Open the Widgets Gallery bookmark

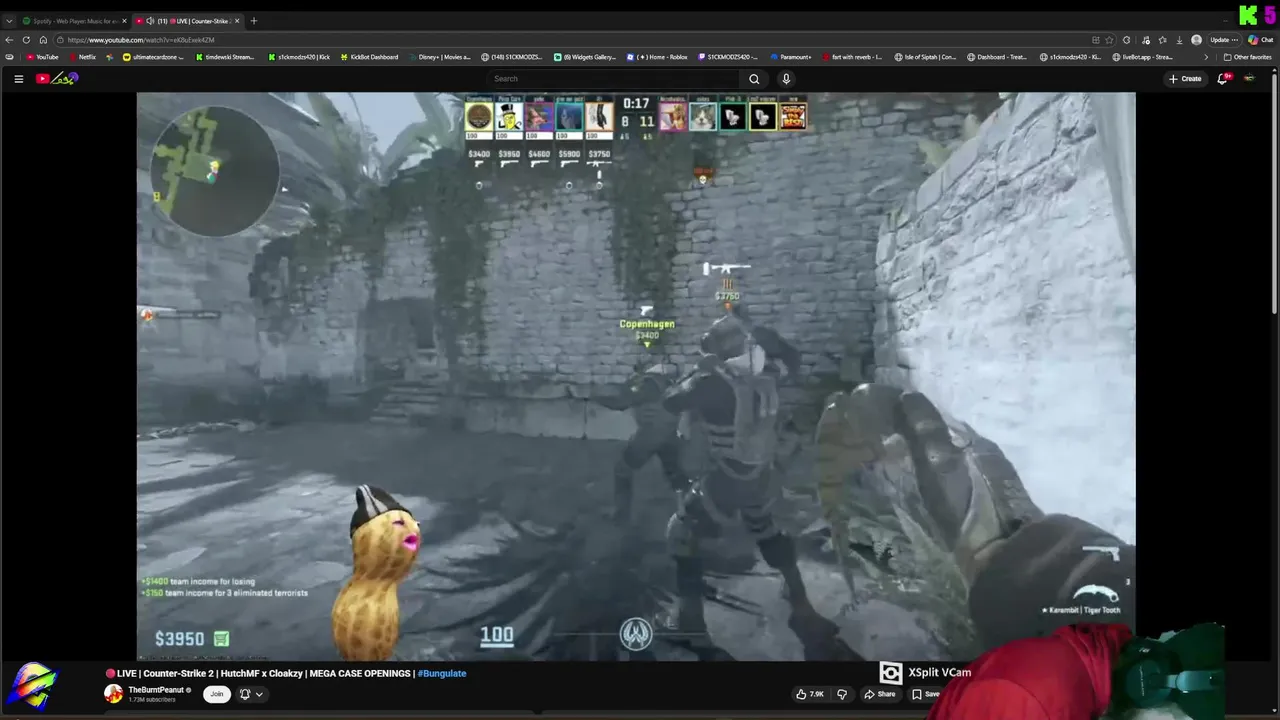pos(585,57)
